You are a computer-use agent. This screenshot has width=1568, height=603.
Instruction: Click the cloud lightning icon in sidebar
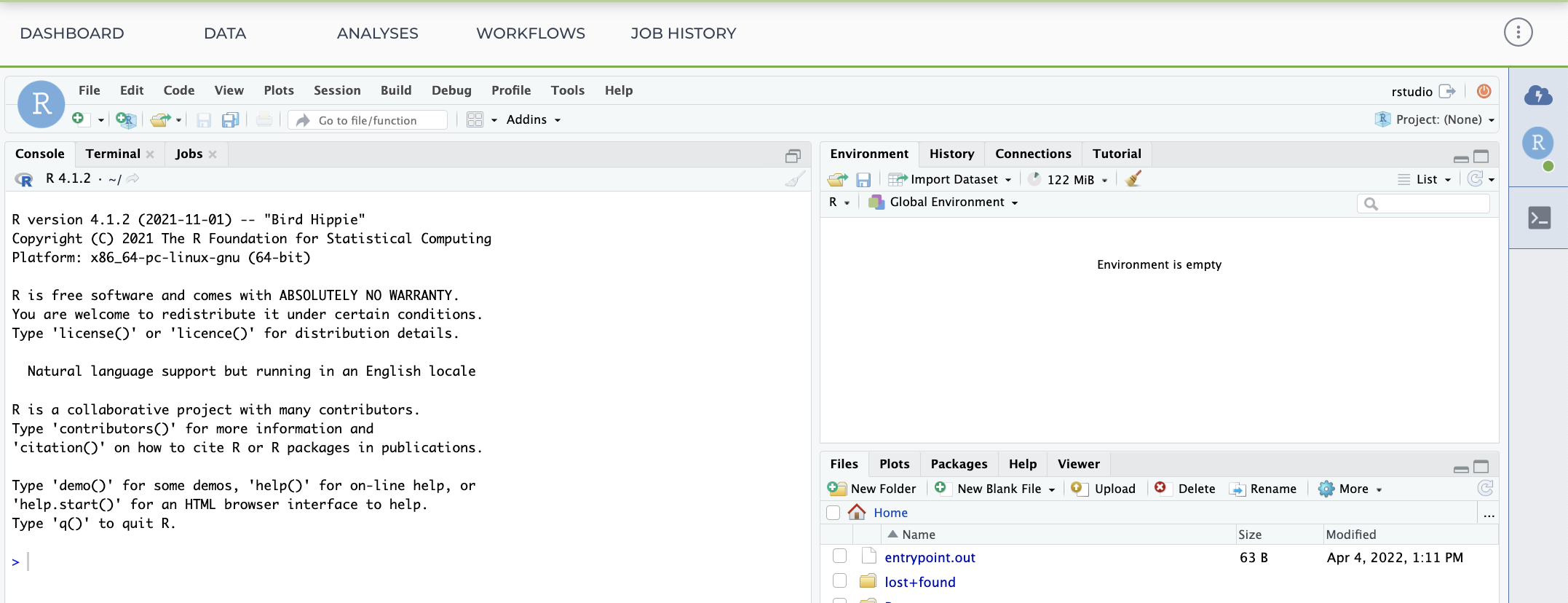[1538, 95]
